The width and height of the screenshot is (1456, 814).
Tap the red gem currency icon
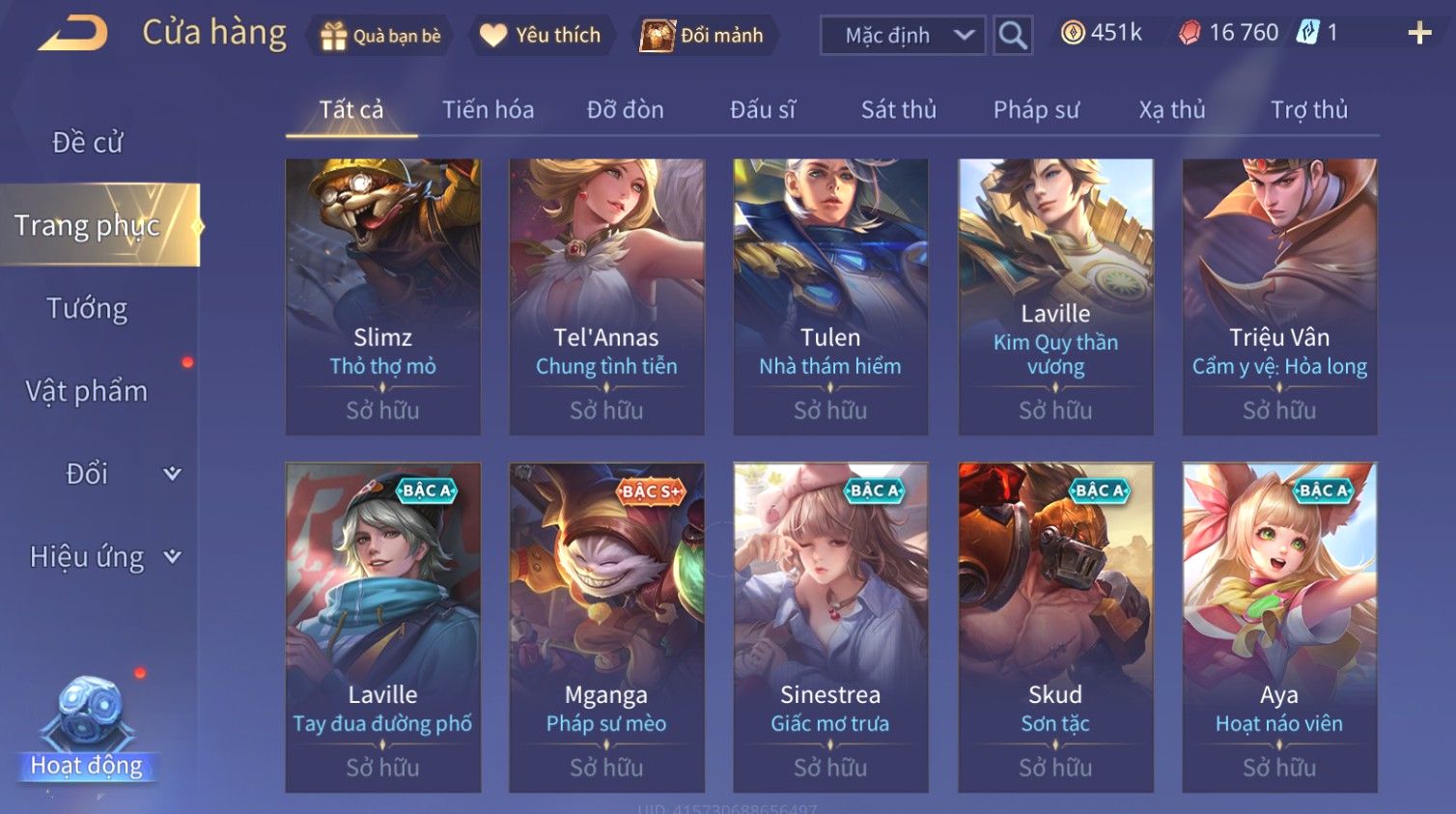(1190, 33)
